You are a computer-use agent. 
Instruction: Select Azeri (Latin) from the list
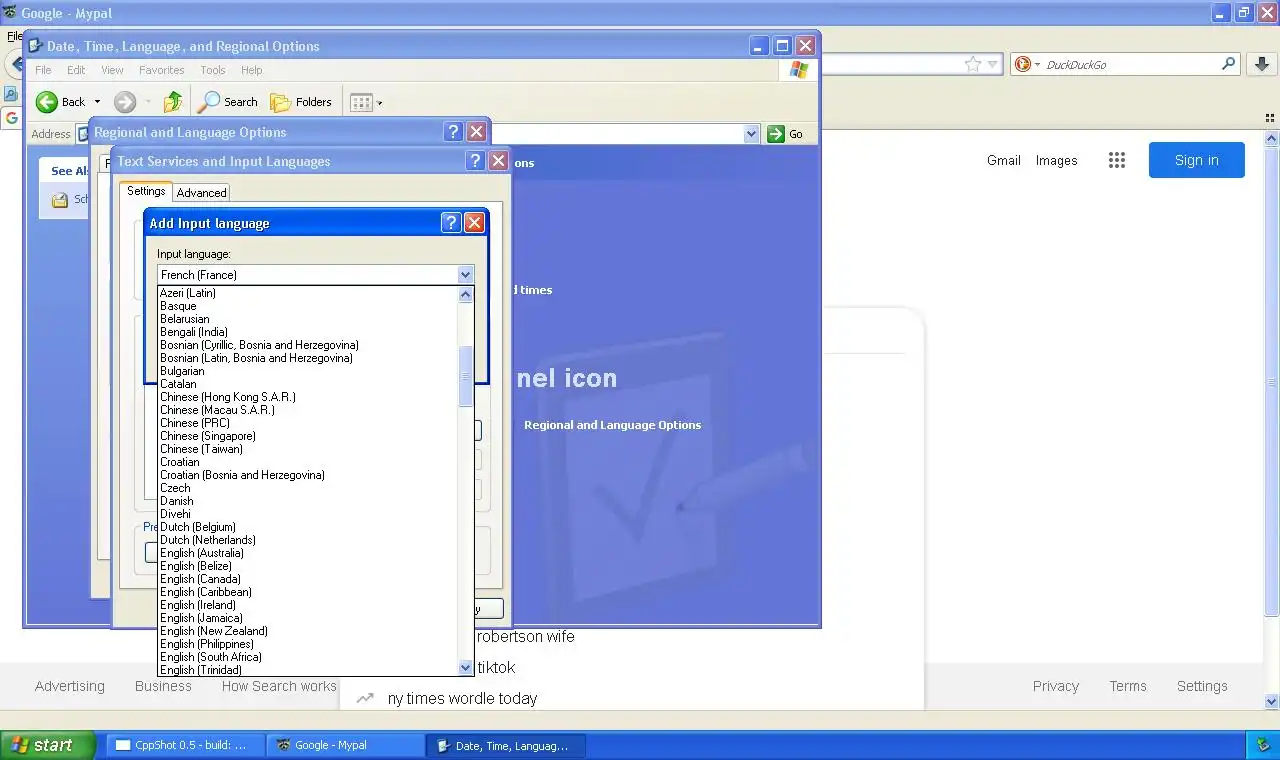click(x=308, y=293)
